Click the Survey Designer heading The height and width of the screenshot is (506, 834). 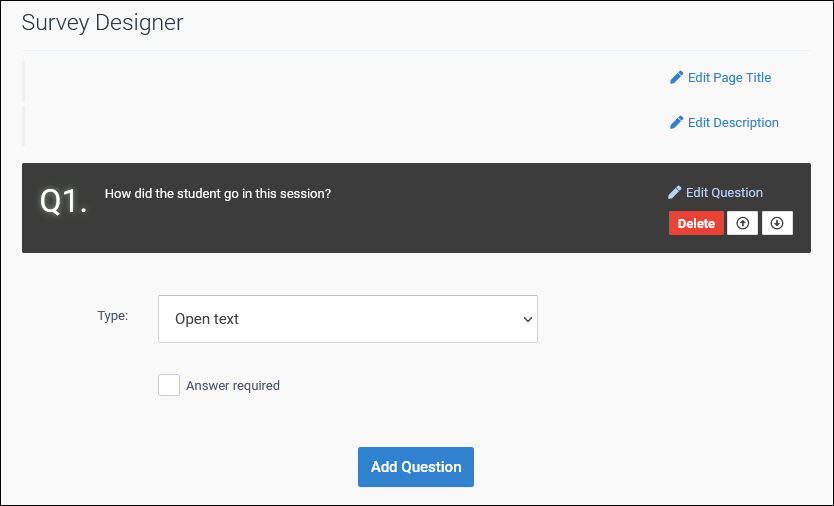[102, 22]
